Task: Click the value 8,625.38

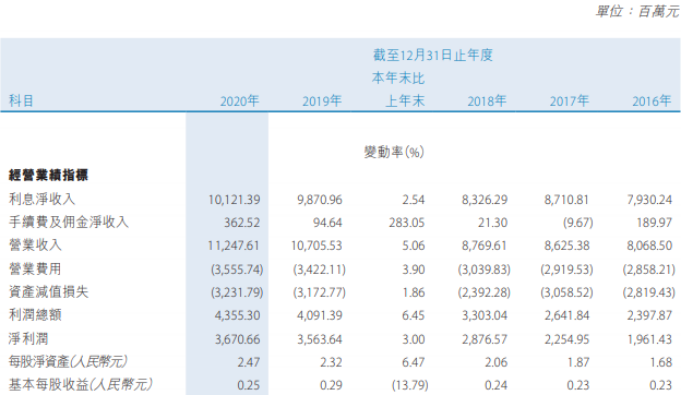Action: (567, 246)
